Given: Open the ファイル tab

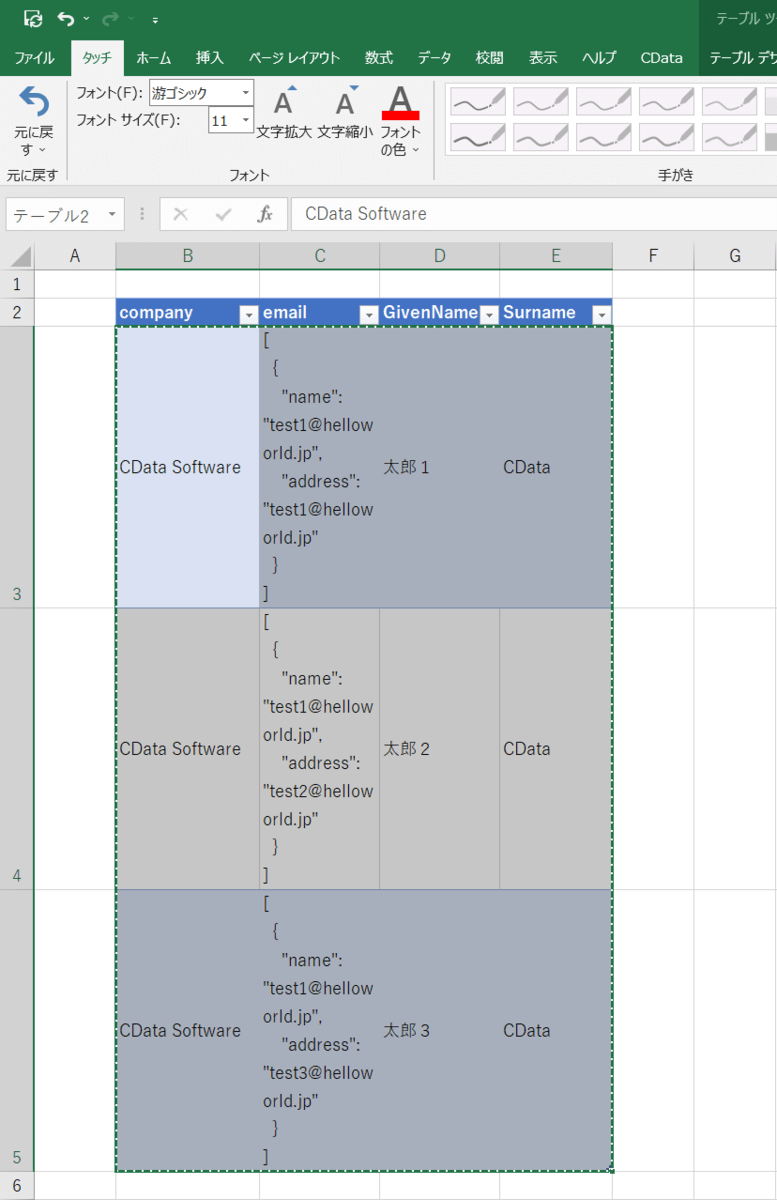Looking at the screenshot, I should pos(34,58).
